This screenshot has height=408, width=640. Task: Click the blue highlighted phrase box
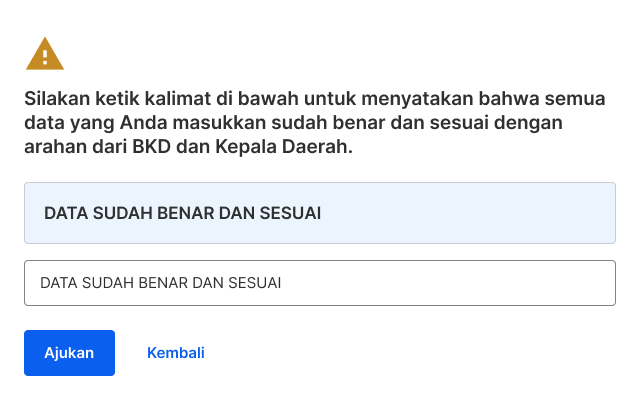click(320, 213)
